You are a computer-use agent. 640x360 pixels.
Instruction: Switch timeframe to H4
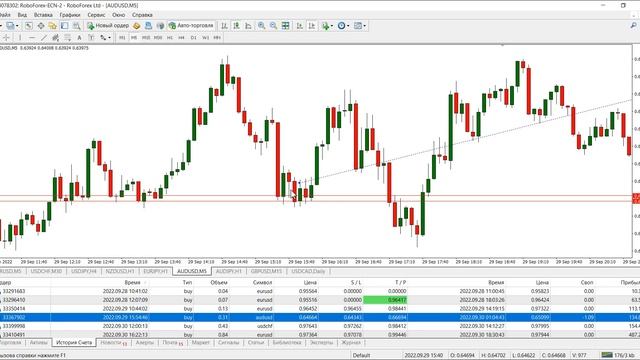tap(181, 38)
